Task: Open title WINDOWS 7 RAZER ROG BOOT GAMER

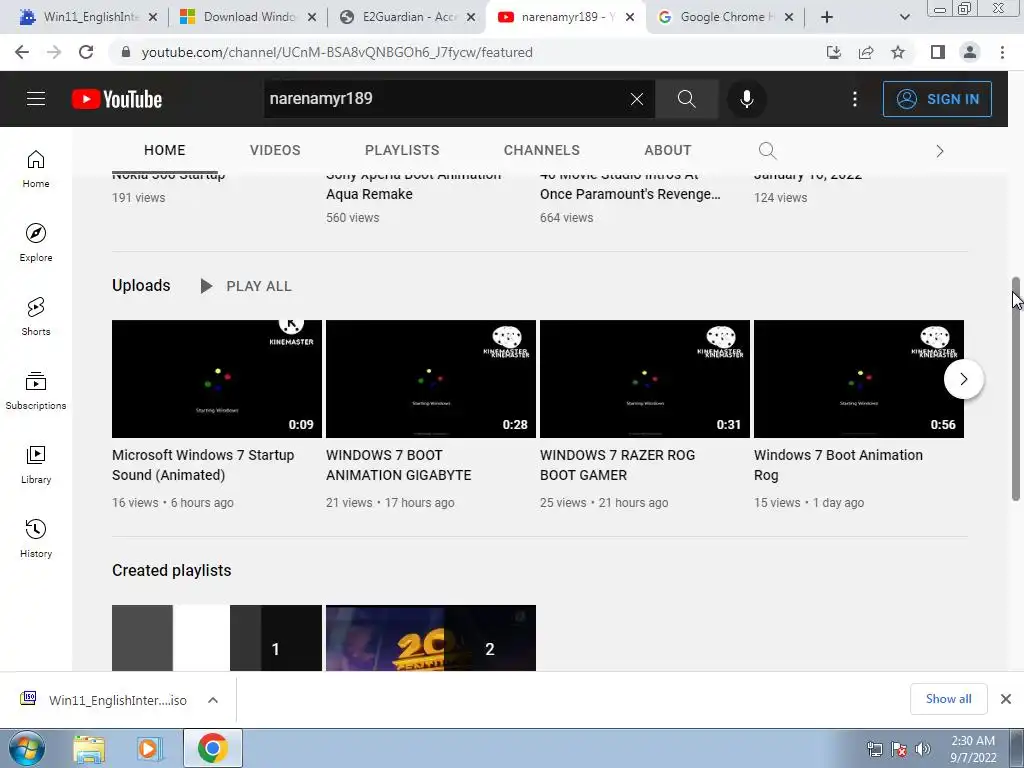Action: tap(617, 465)
